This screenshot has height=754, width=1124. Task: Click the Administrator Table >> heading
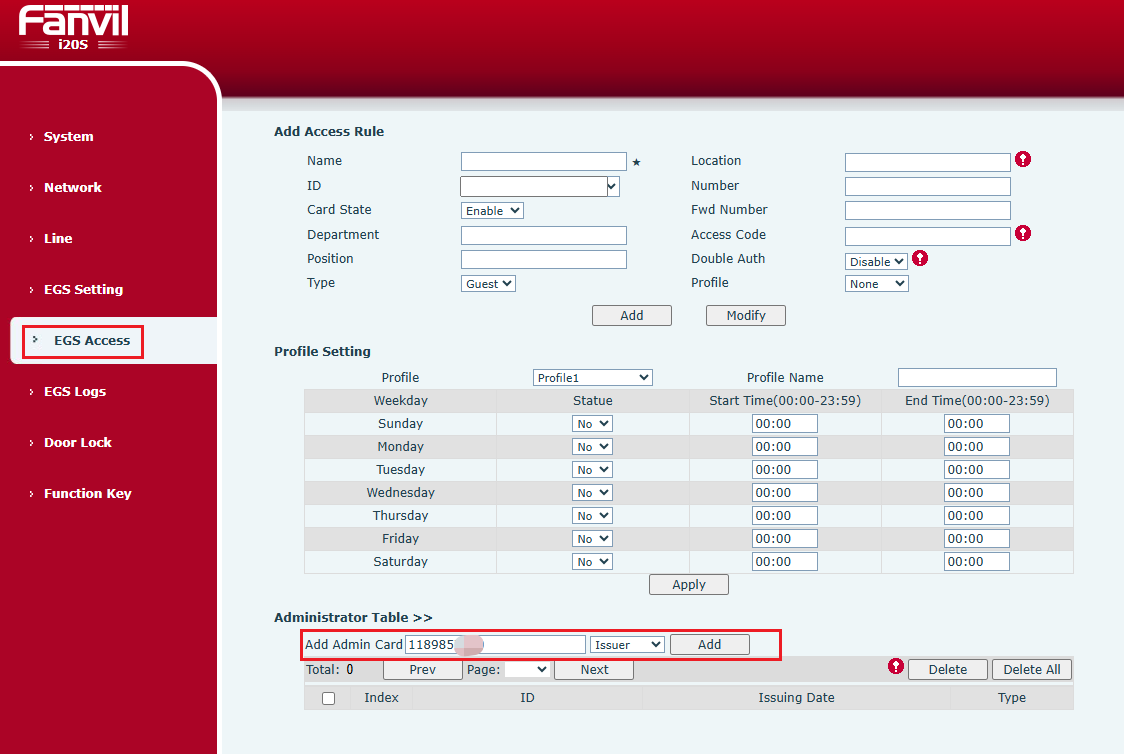coord(353,617)
